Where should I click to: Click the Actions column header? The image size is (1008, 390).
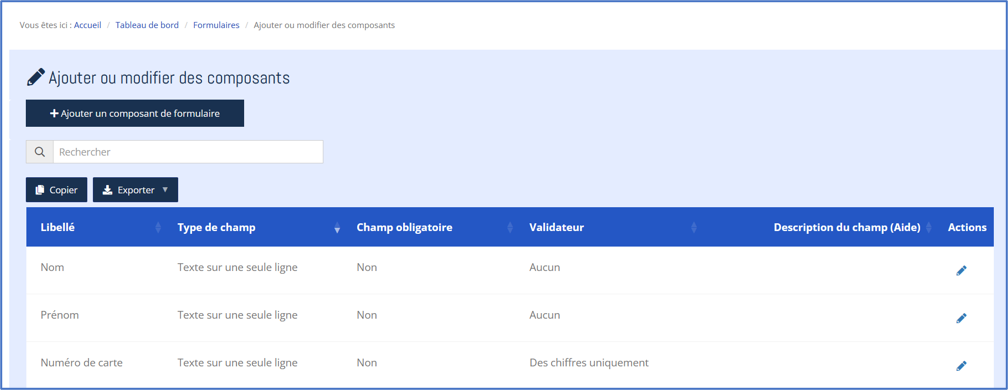[967, 227]
